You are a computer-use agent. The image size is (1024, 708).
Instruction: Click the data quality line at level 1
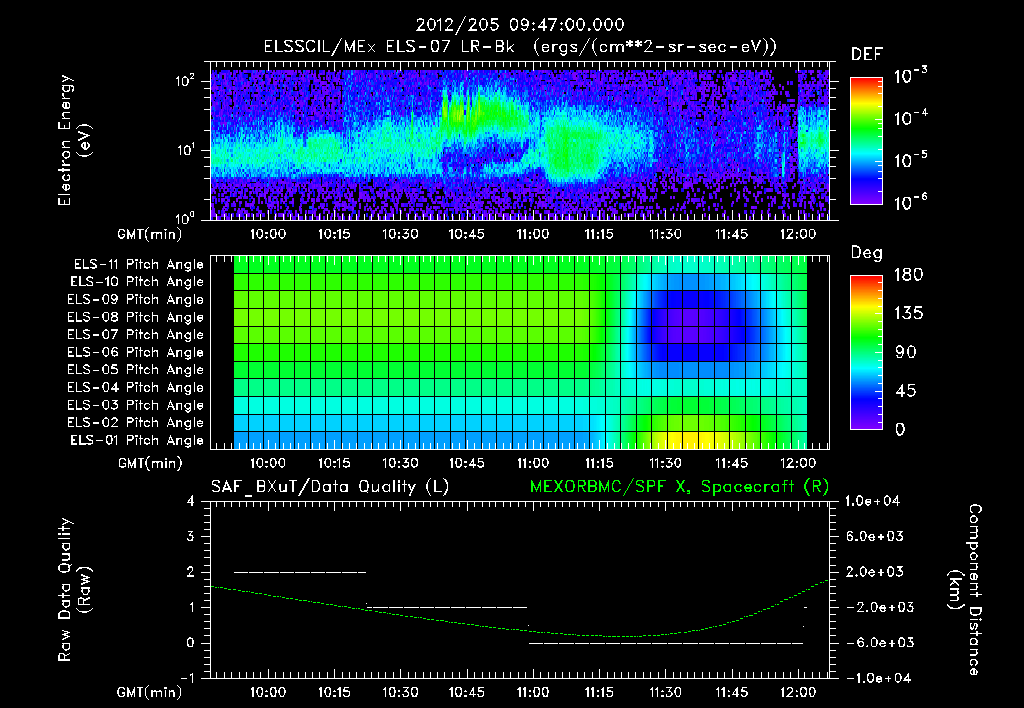point(447,607)
